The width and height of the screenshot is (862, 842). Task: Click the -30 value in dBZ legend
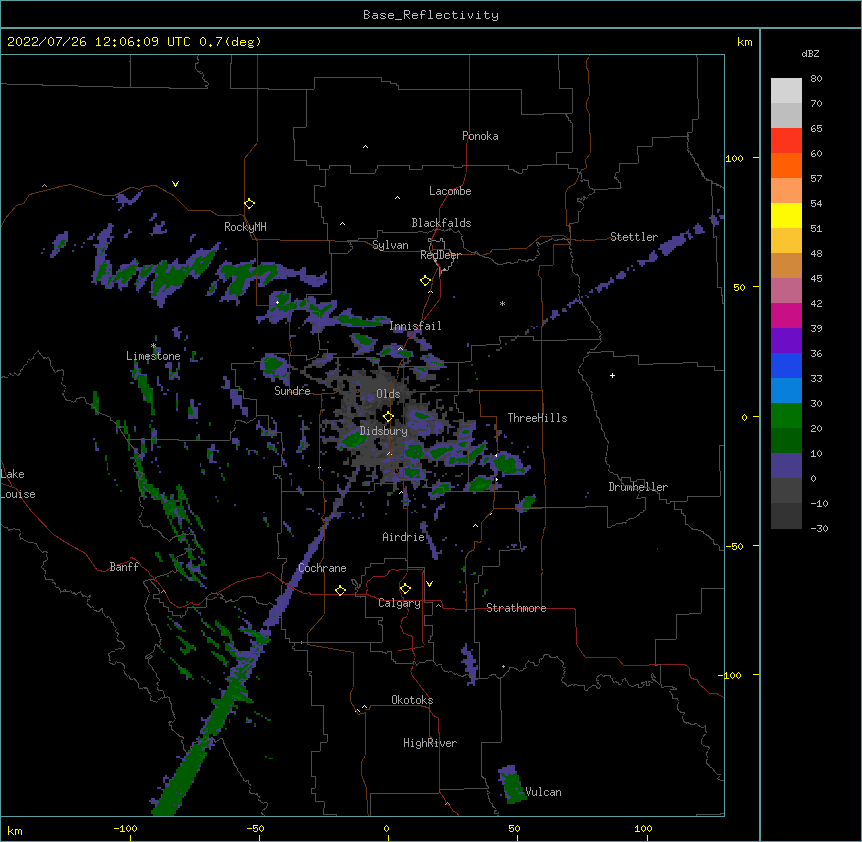pos(819,529)
